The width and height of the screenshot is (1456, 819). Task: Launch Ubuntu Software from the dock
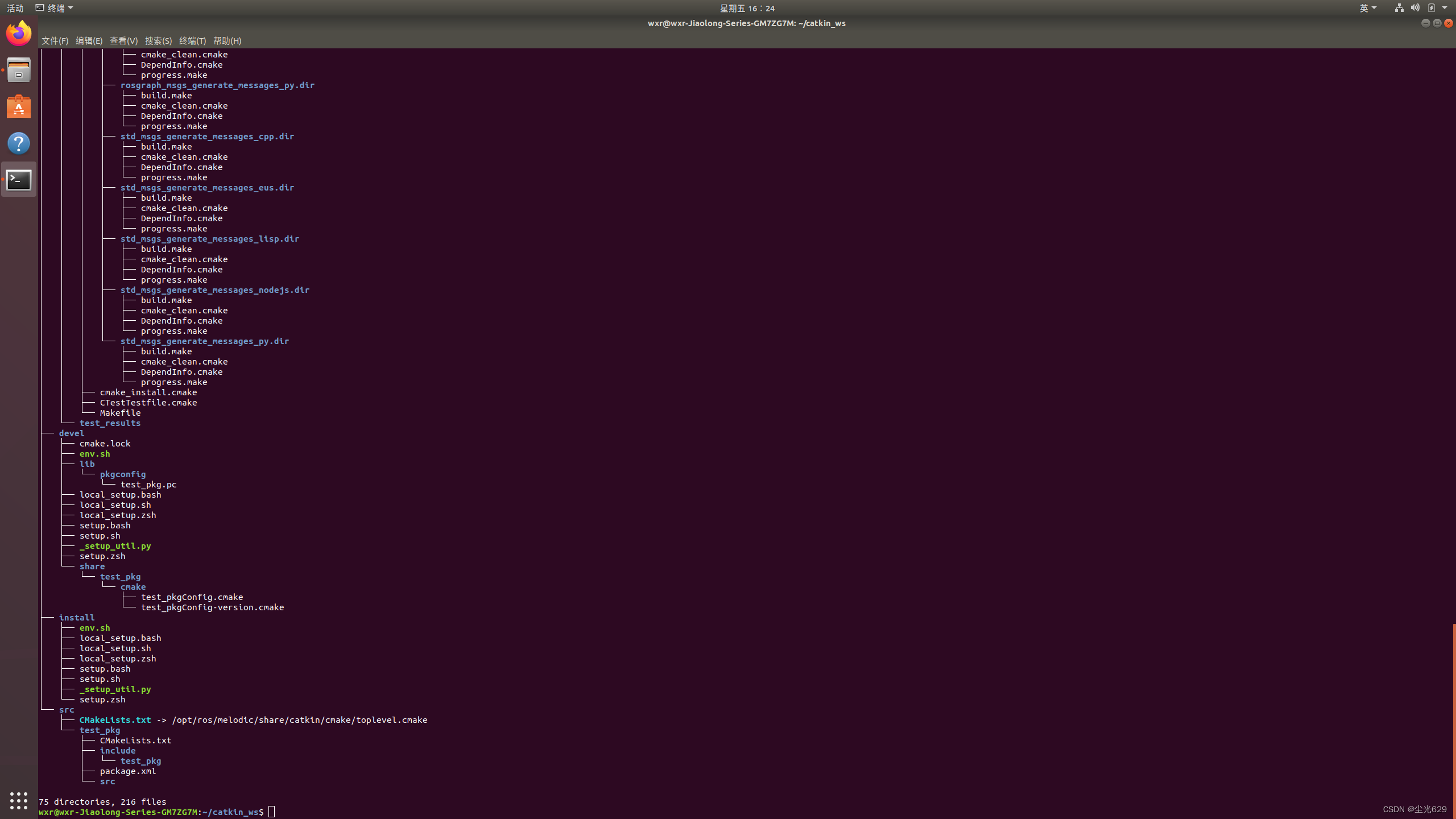click(19, 107)
